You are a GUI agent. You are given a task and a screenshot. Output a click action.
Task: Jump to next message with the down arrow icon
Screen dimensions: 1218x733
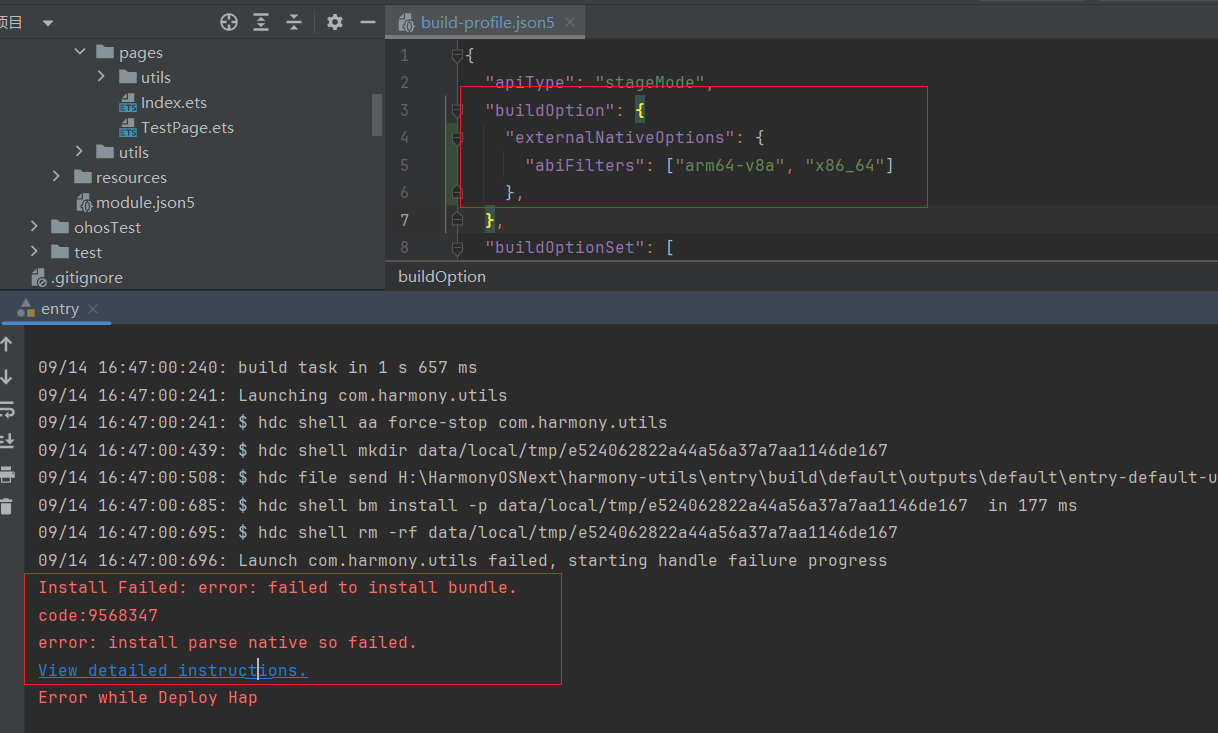point(7,378)
